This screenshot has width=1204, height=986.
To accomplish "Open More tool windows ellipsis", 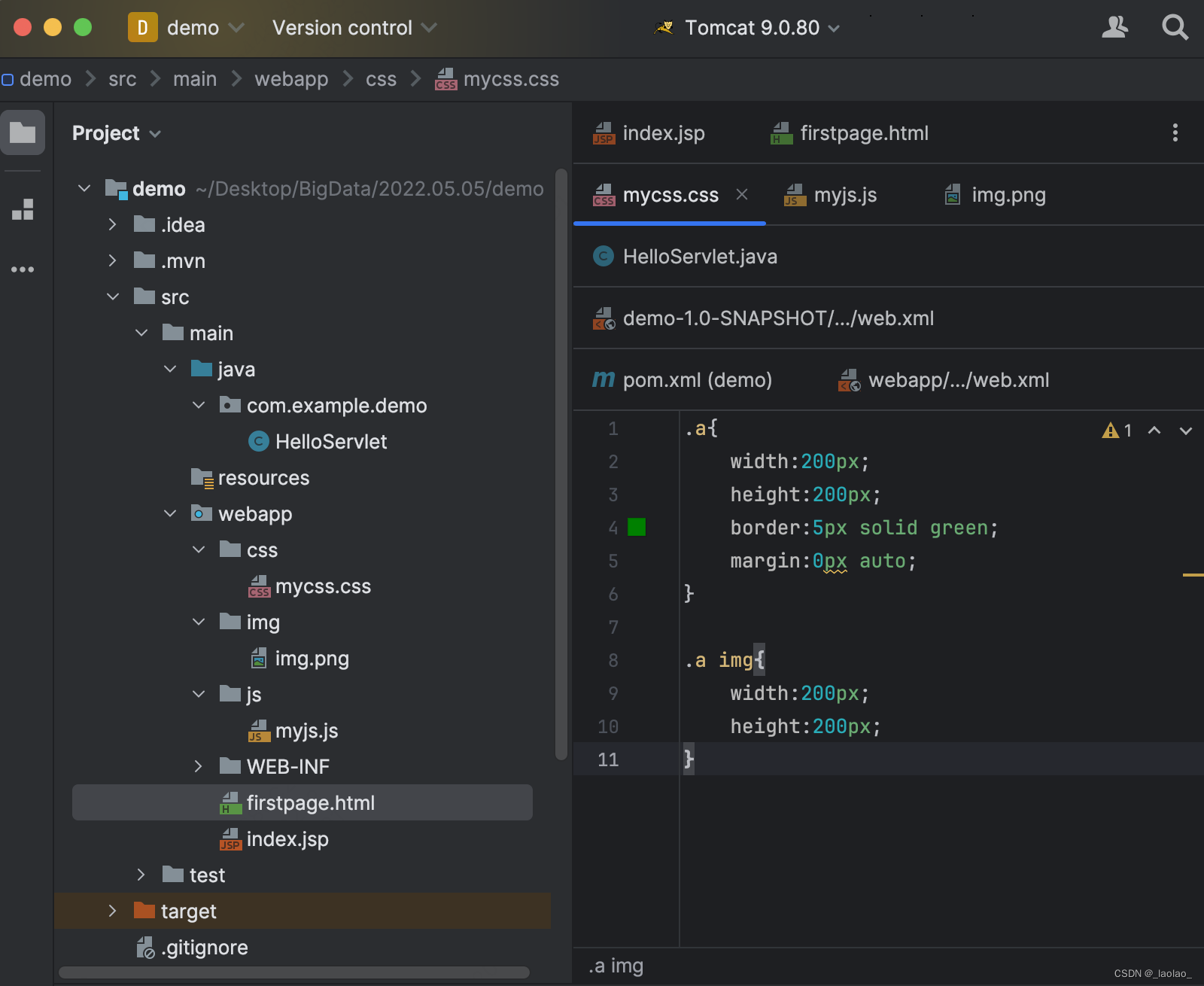I will [23, 269].
